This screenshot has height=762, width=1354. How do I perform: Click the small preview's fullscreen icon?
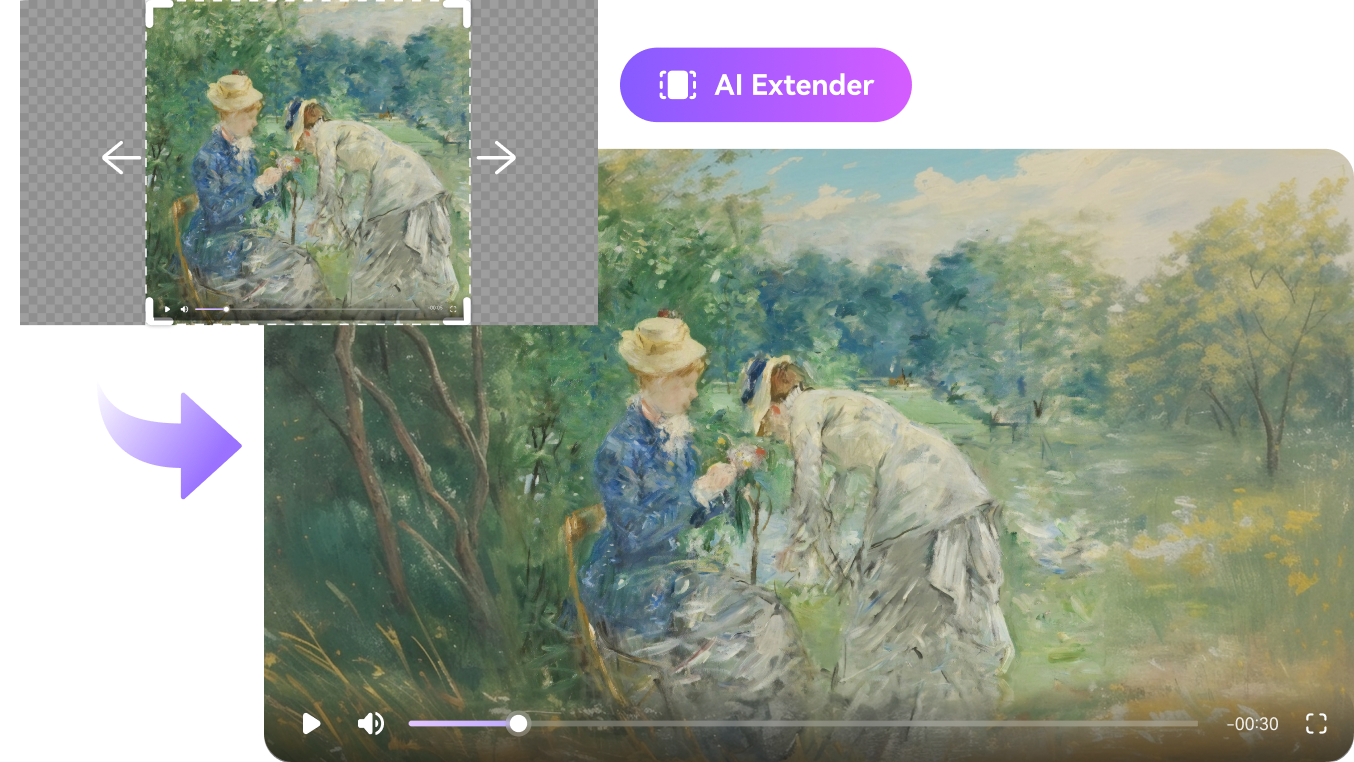coord(453,309)
